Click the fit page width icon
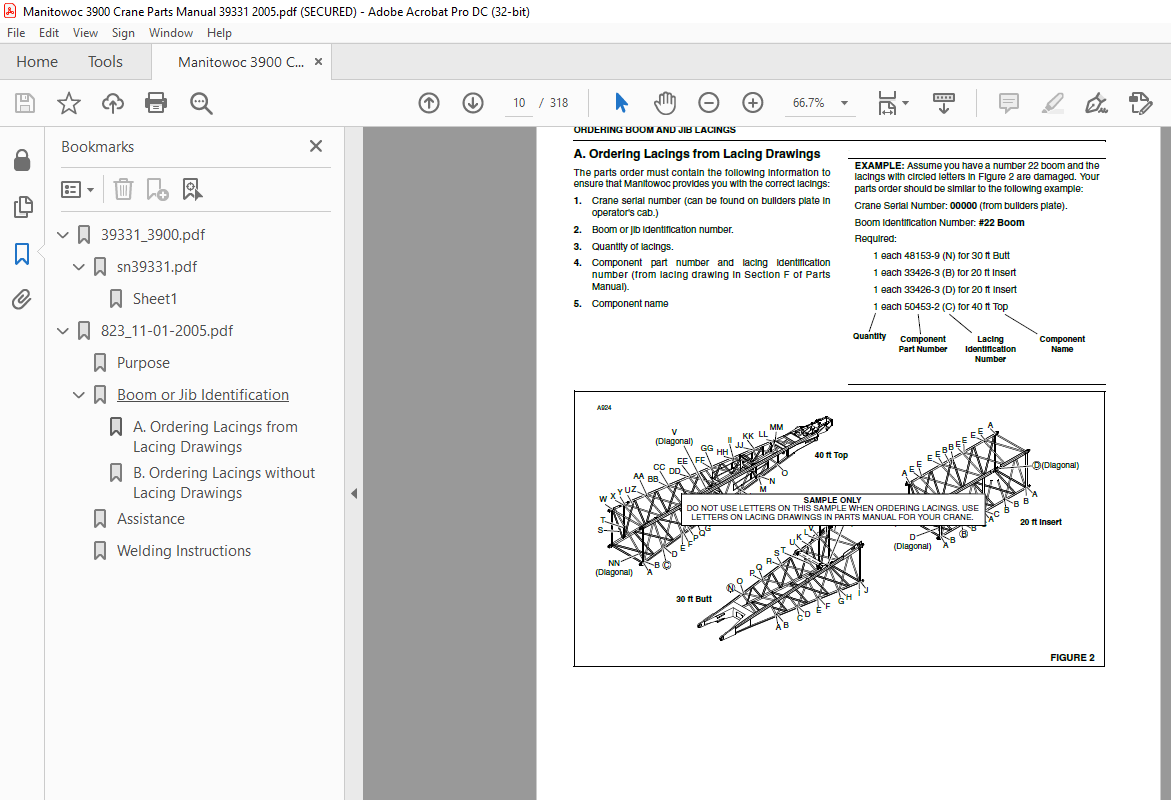Screen dimensions: 1171x800 [887, 103]
